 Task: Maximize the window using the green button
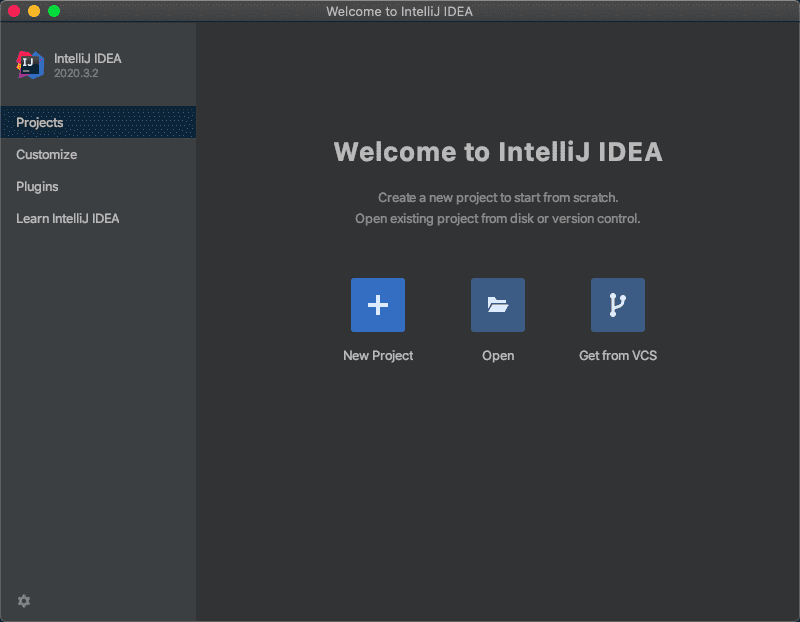pyautogui.click(x=54, y=11)
